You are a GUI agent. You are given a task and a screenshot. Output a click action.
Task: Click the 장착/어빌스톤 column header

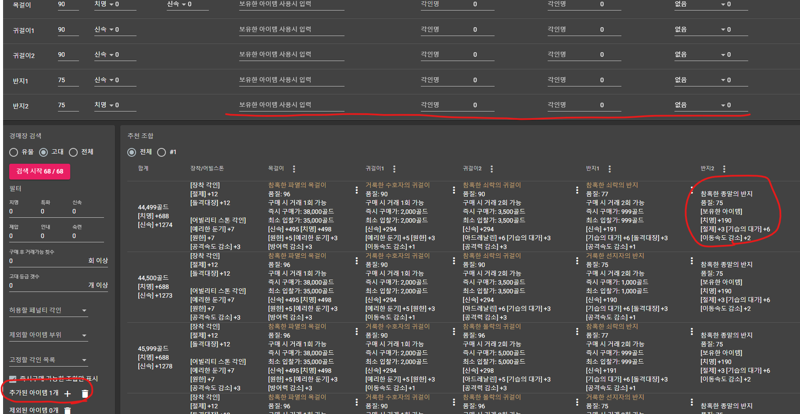pyautogui.click(x=207, y=168)
